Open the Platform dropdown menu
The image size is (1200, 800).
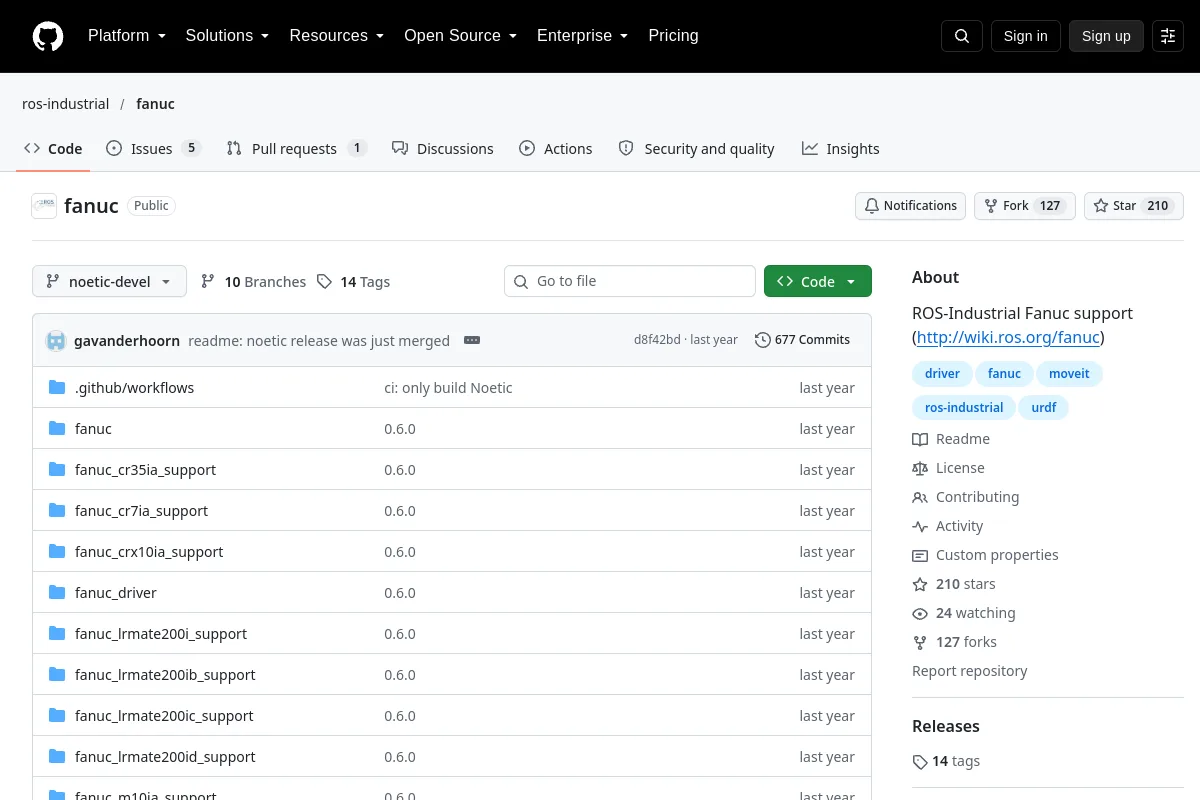(x=126, y=36)
